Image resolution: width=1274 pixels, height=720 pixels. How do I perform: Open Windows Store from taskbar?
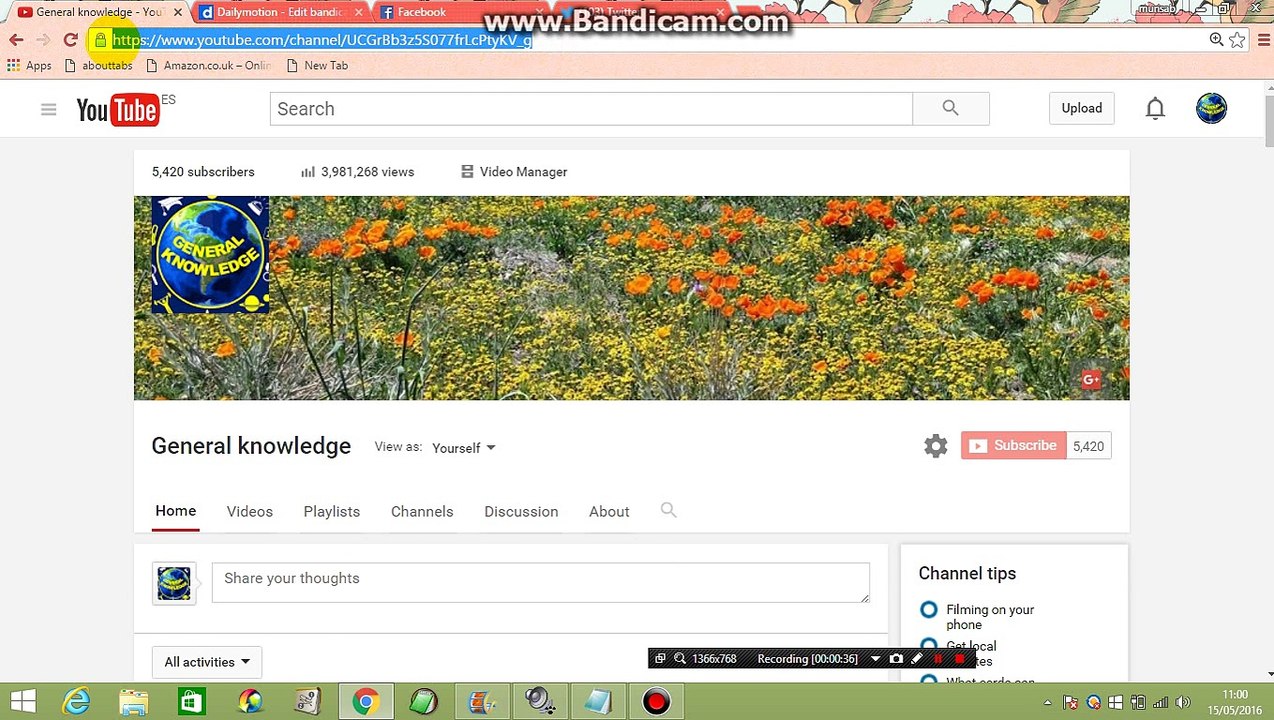click(191, 701)
